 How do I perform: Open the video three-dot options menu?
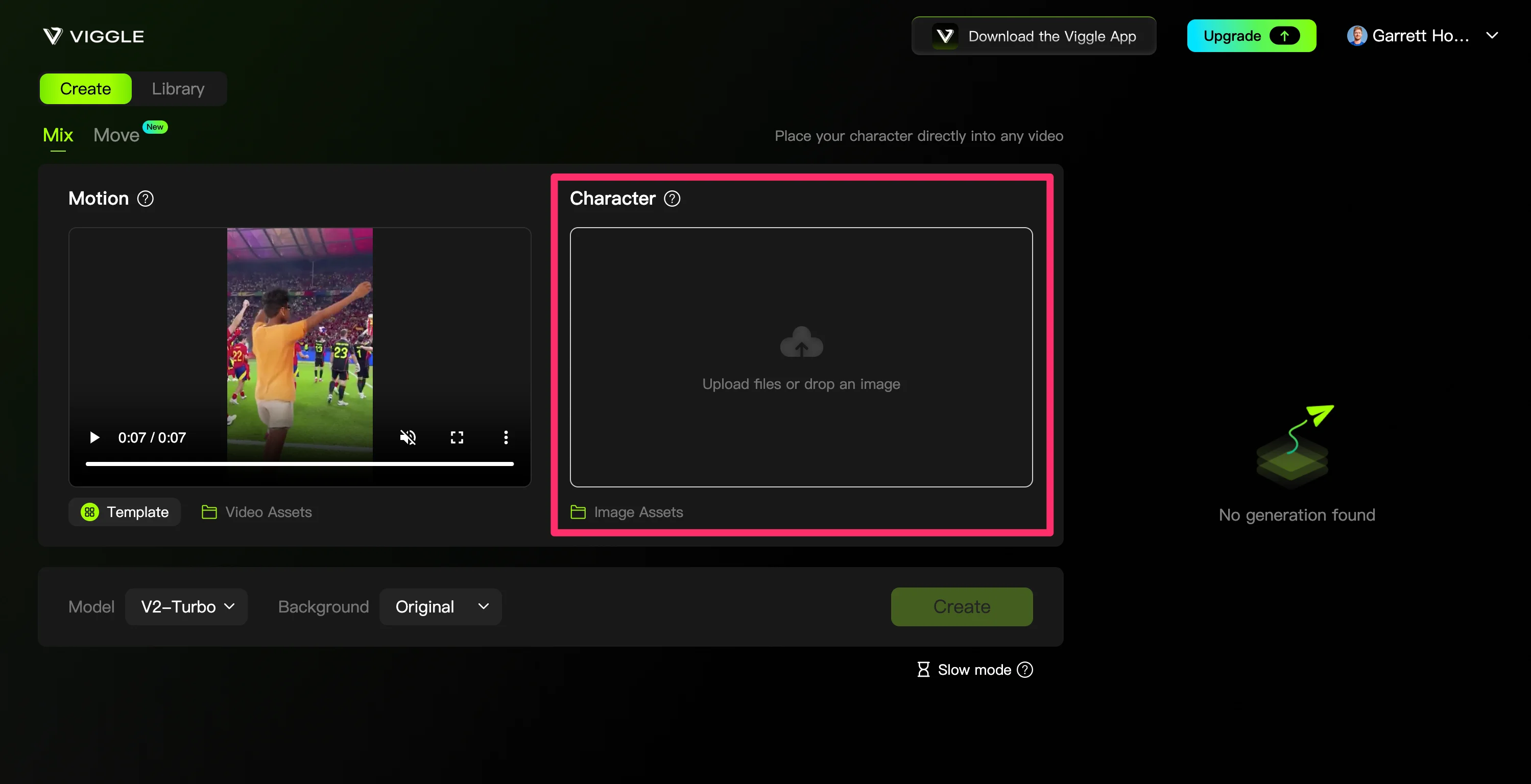(x=506, y=438)
